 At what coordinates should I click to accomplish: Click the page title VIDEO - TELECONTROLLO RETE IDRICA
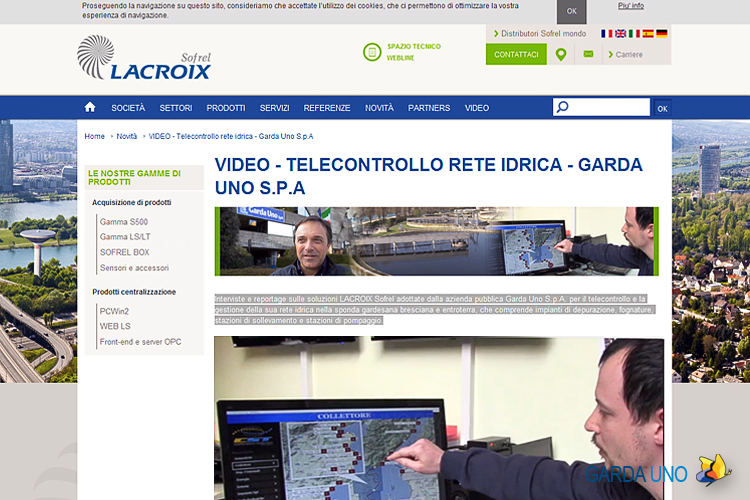429,176
